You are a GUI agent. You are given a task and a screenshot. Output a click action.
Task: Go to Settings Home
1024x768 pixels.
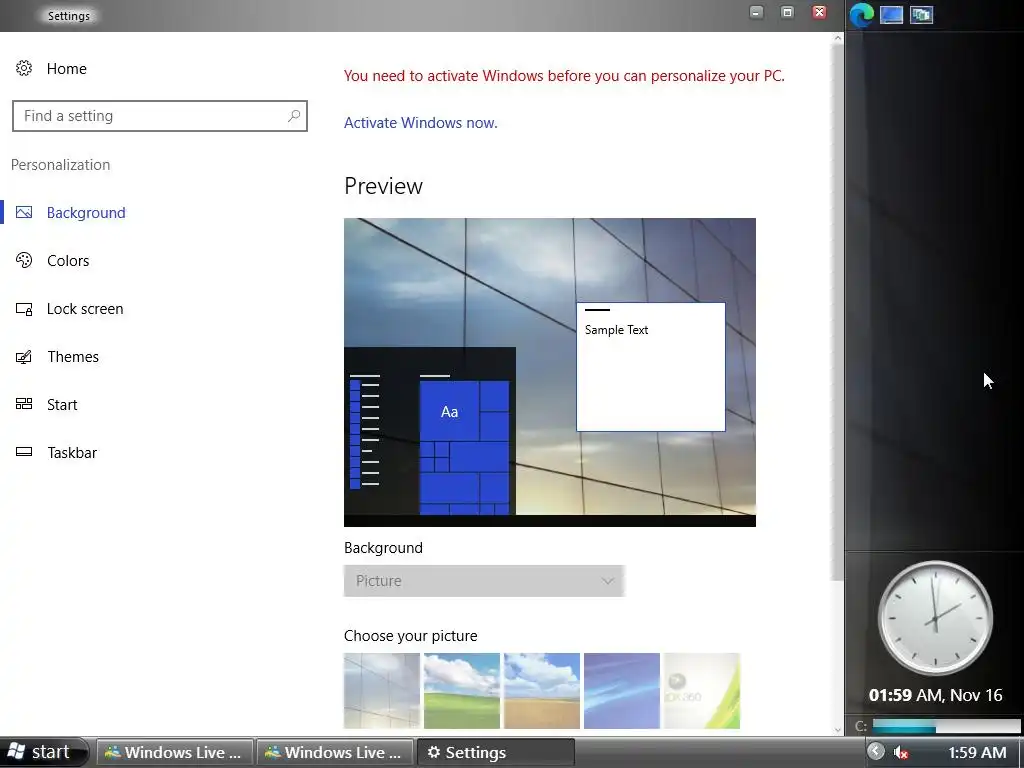pyautogui.click(x=67, y=69)
